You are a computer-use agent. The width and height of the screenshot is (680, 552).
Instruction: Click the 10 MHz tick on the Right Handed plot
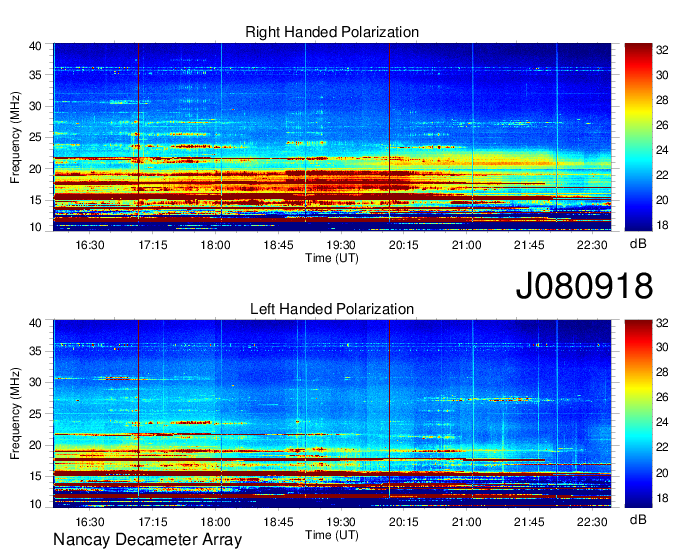tap(36, 227)
